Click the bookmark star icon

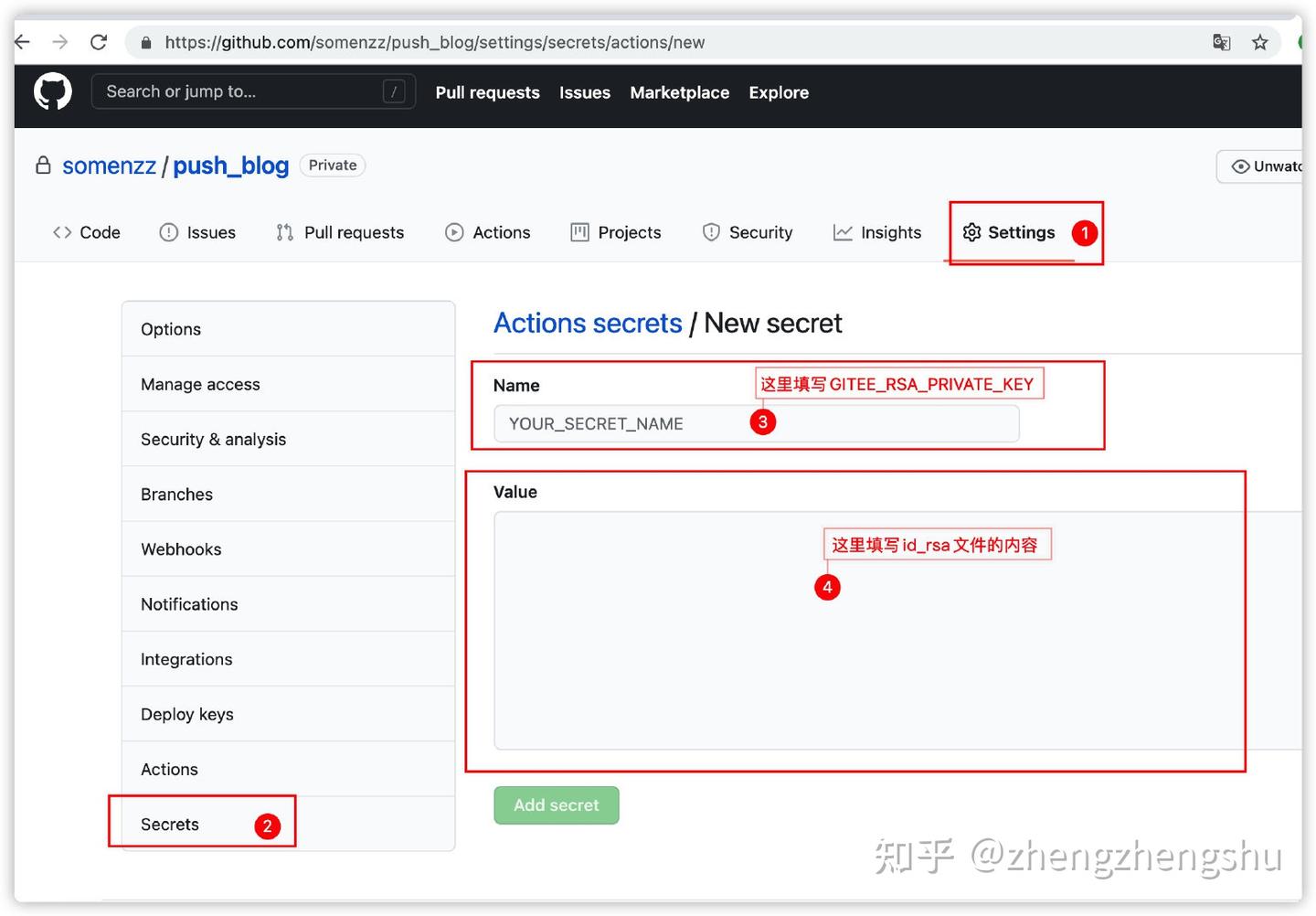coord(1260,42)
